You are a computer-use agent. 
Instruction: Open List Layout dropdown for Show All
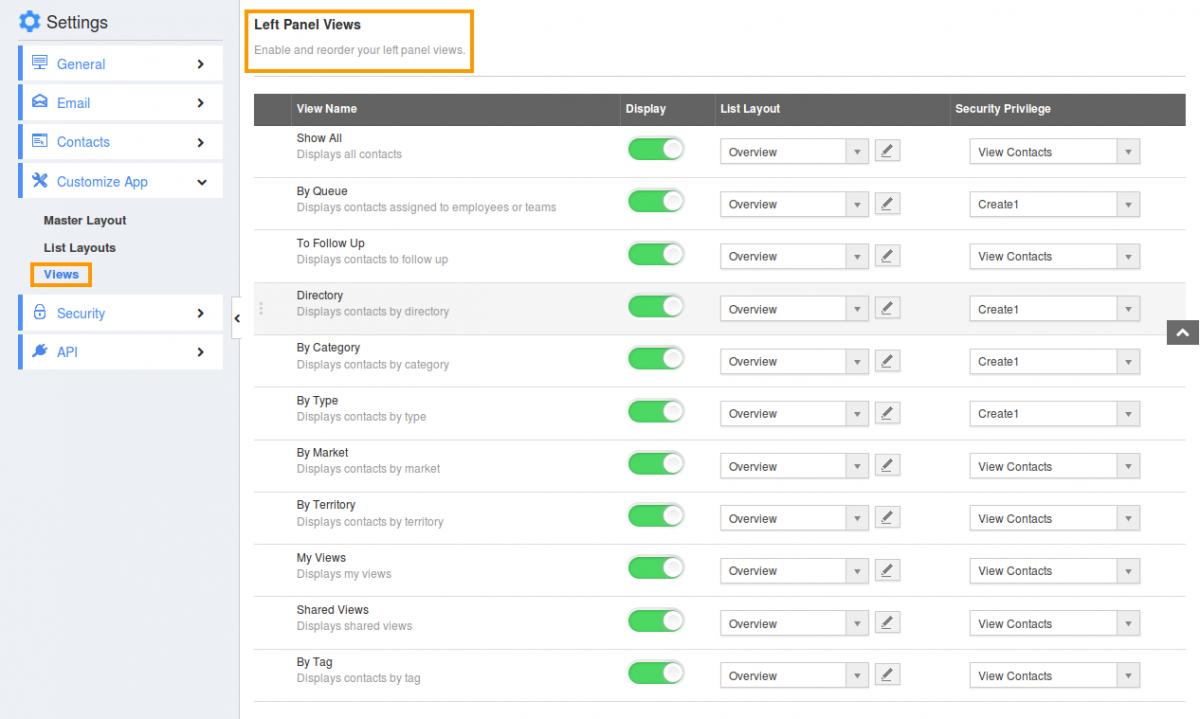tap(794, 152)
